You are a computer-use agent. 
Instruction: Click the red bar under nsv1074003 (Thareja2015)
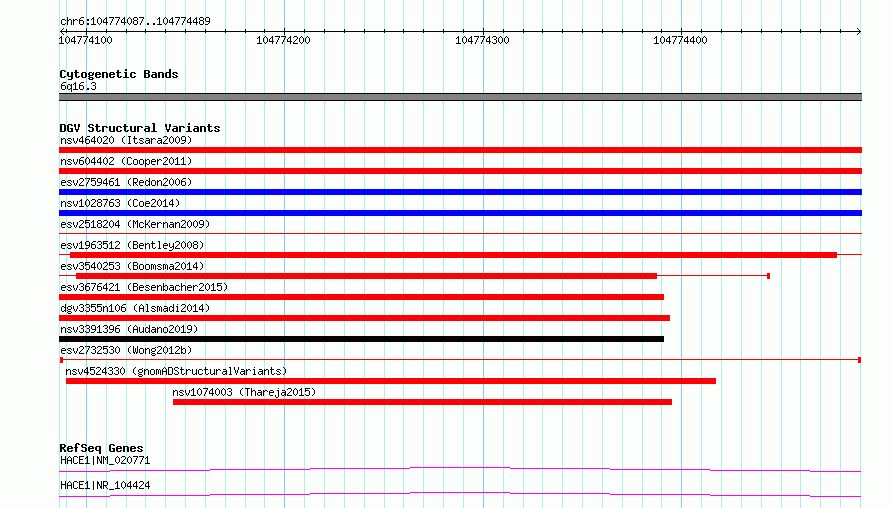(x=422, y=402)
